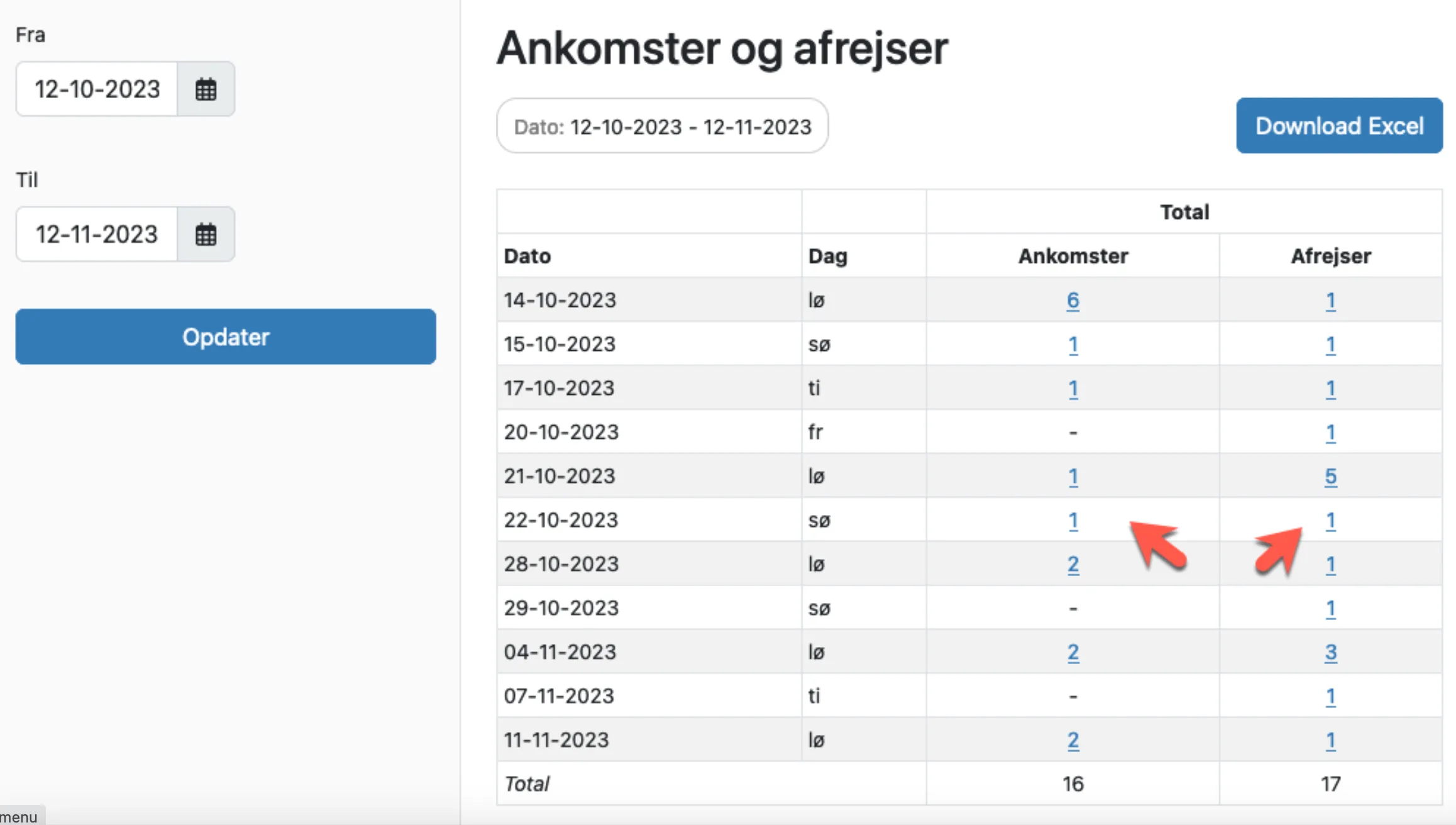Viewport: 1456px width, 825px height.
Task: Click the 5 afrejser link for 21-10-2023
Action: pos(1331,476)
